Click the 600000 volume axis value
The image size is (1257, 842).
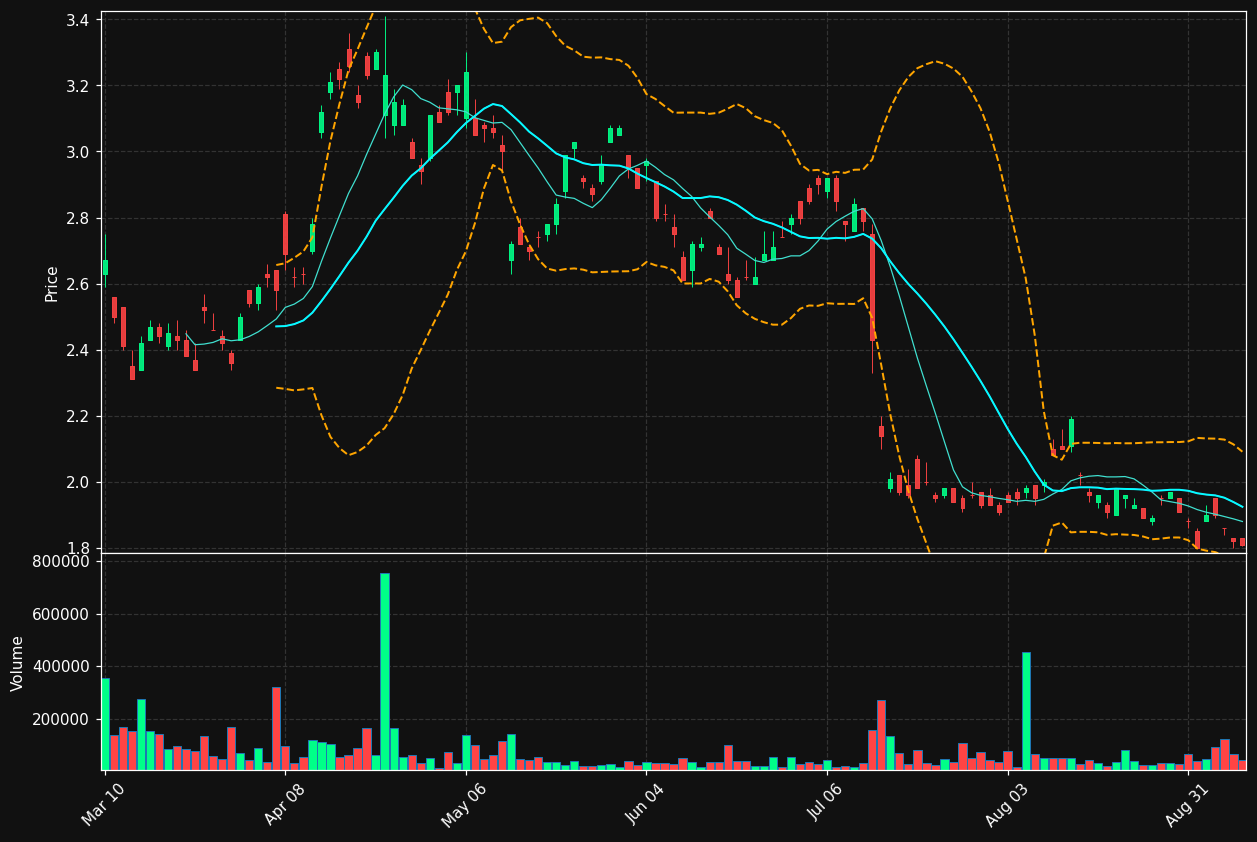coord(61,615)
